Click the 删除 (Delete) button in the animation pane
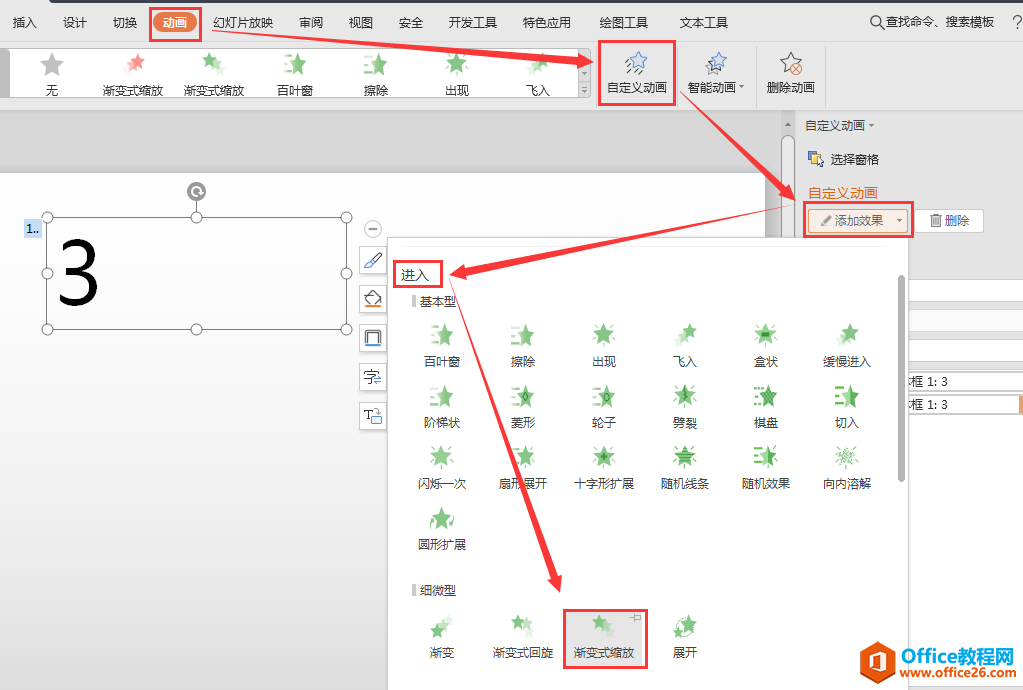This screenshot has width=1023, height=690. tap(951, 220)
